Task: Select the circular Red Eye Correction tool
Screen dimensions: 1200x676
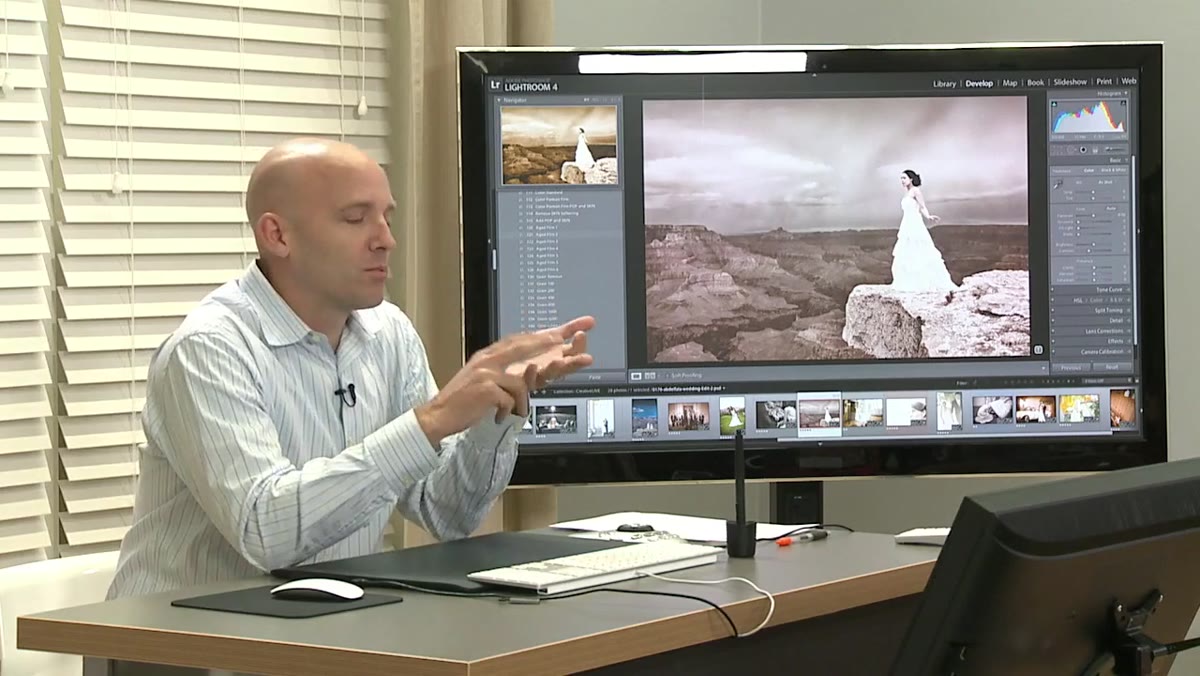Action: (1083, 150)
